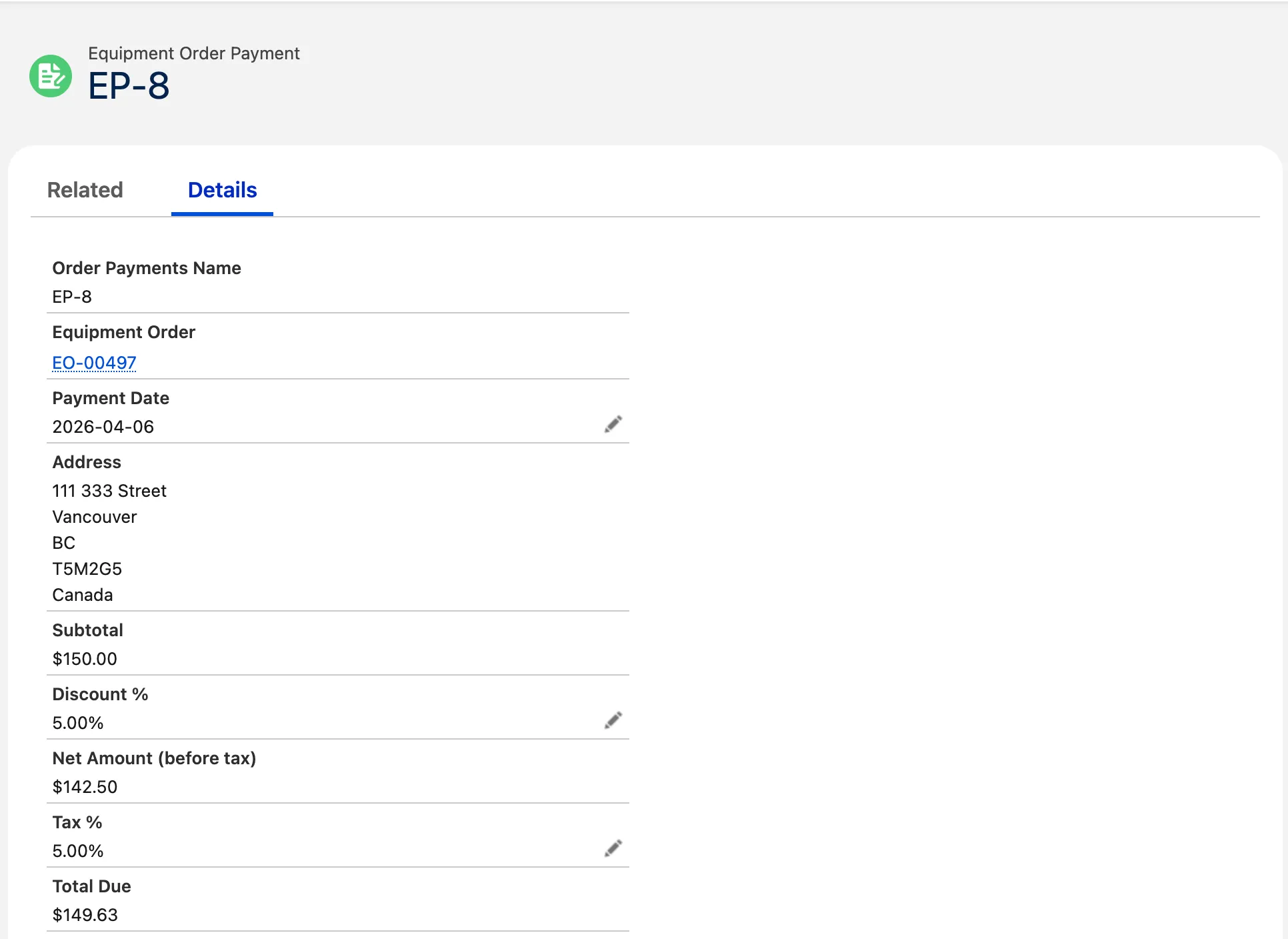1288x939 pixels.
Task: Edit the Payment Date field pencil icon
Action: coord(613,424)
